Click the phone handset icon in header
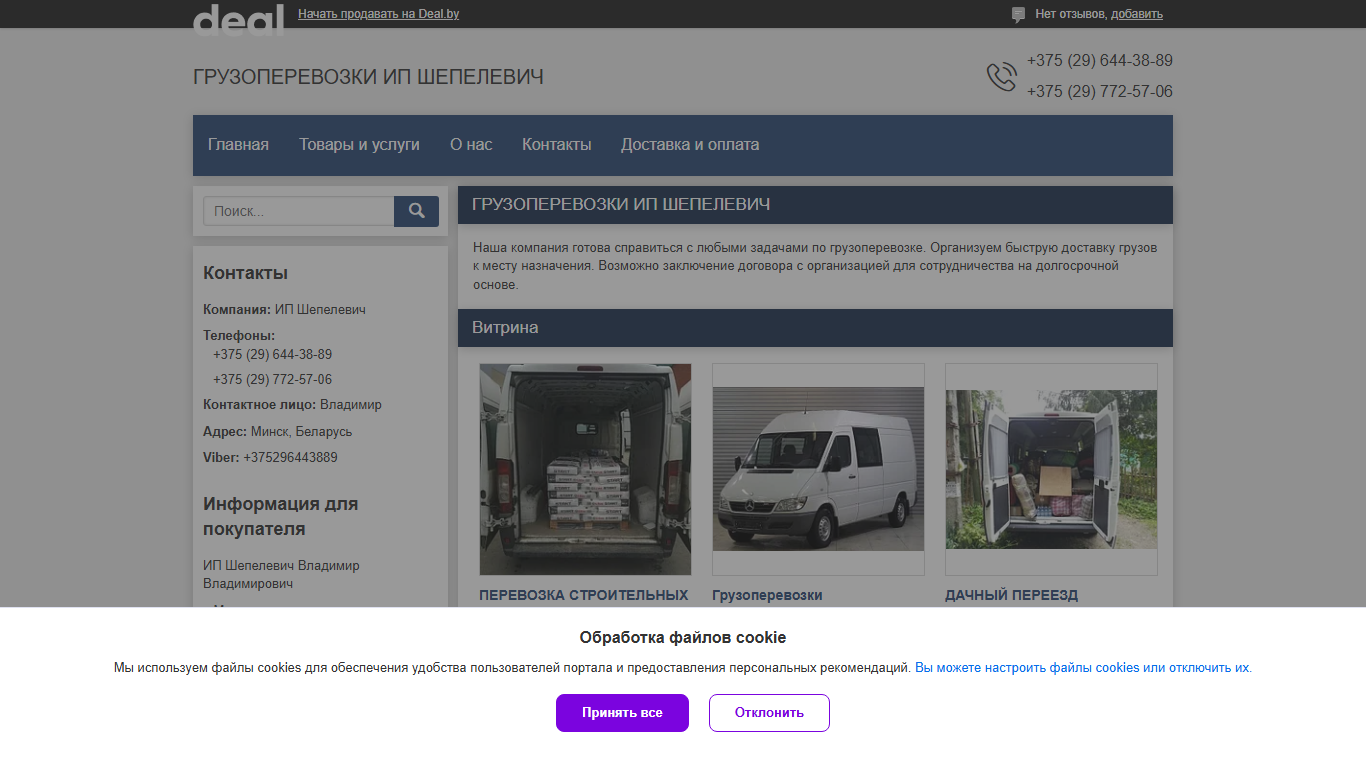Screen dimensions: 1366x768 tap(1001, 77)
